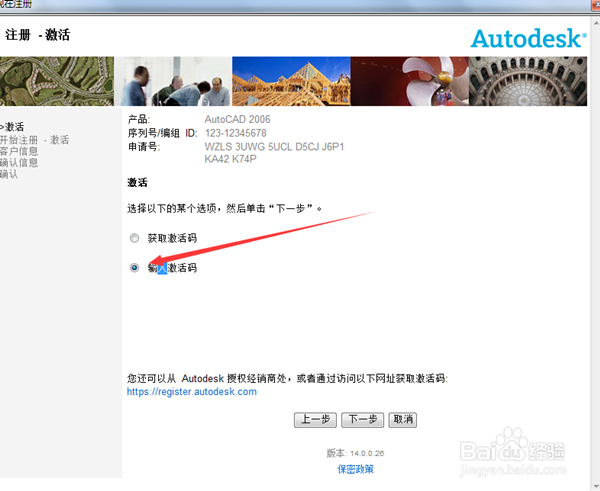Viewport: 600px width, 491px height.
Task: Select the 激活 step in sidebar
Action: 12,127
